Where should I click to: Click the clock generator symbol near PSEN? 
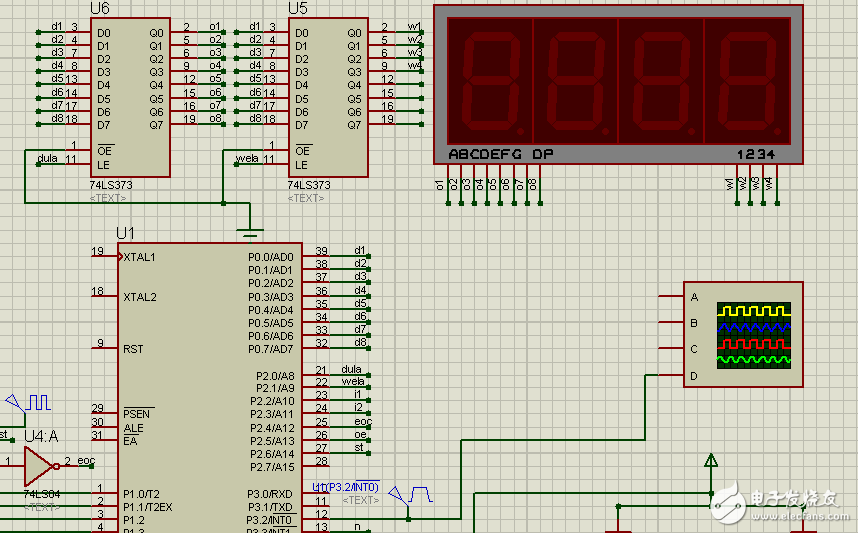[32, 403]
